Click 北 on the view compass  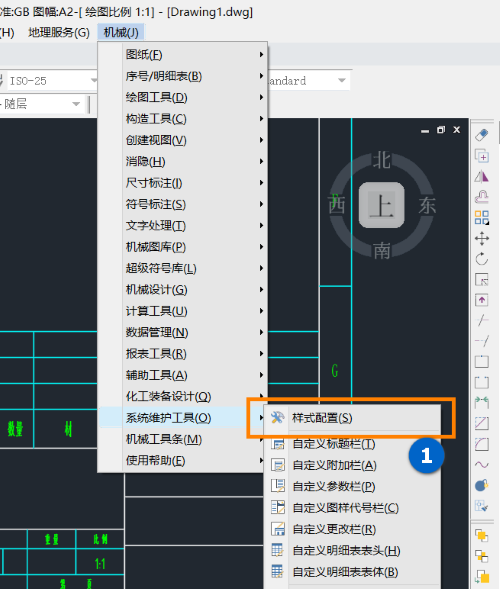[382, 161]
